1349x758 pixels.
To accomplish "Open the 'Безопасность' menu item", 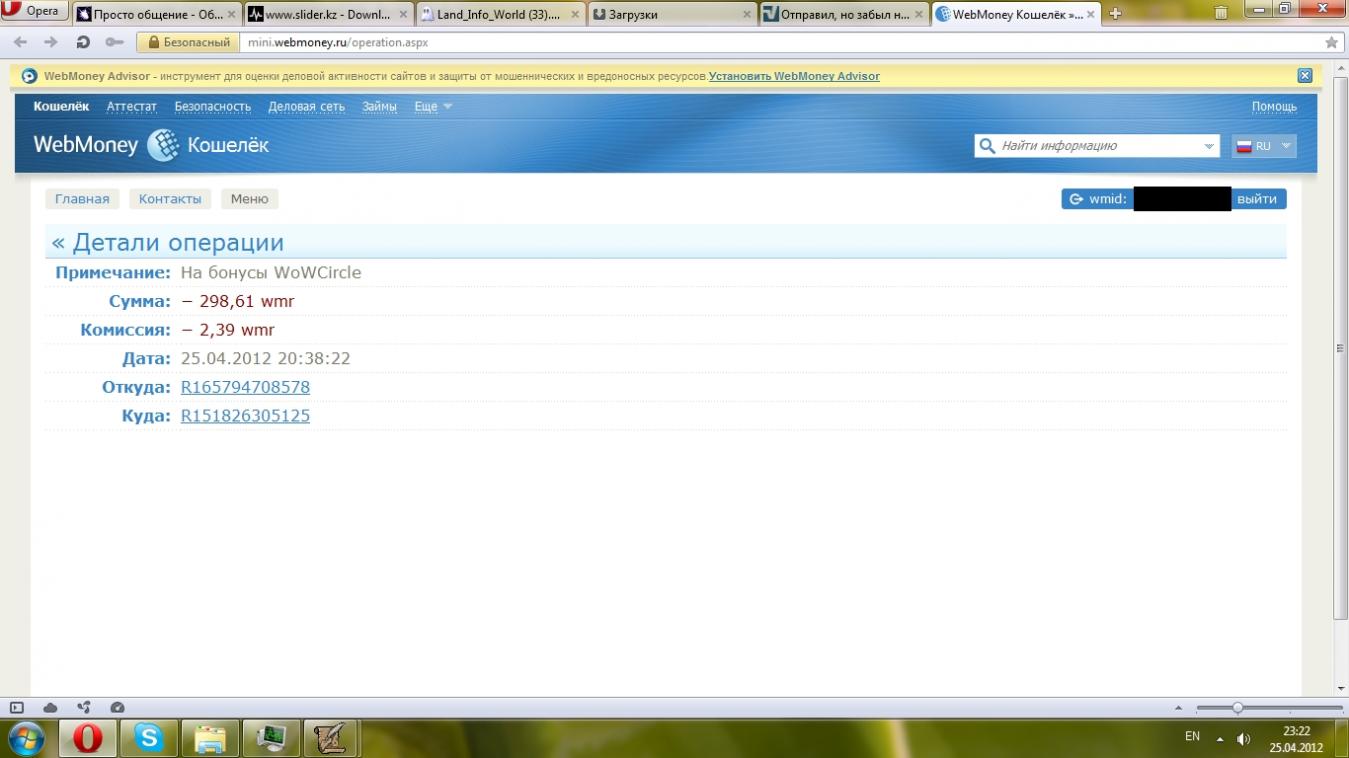I will coord(212,106).
